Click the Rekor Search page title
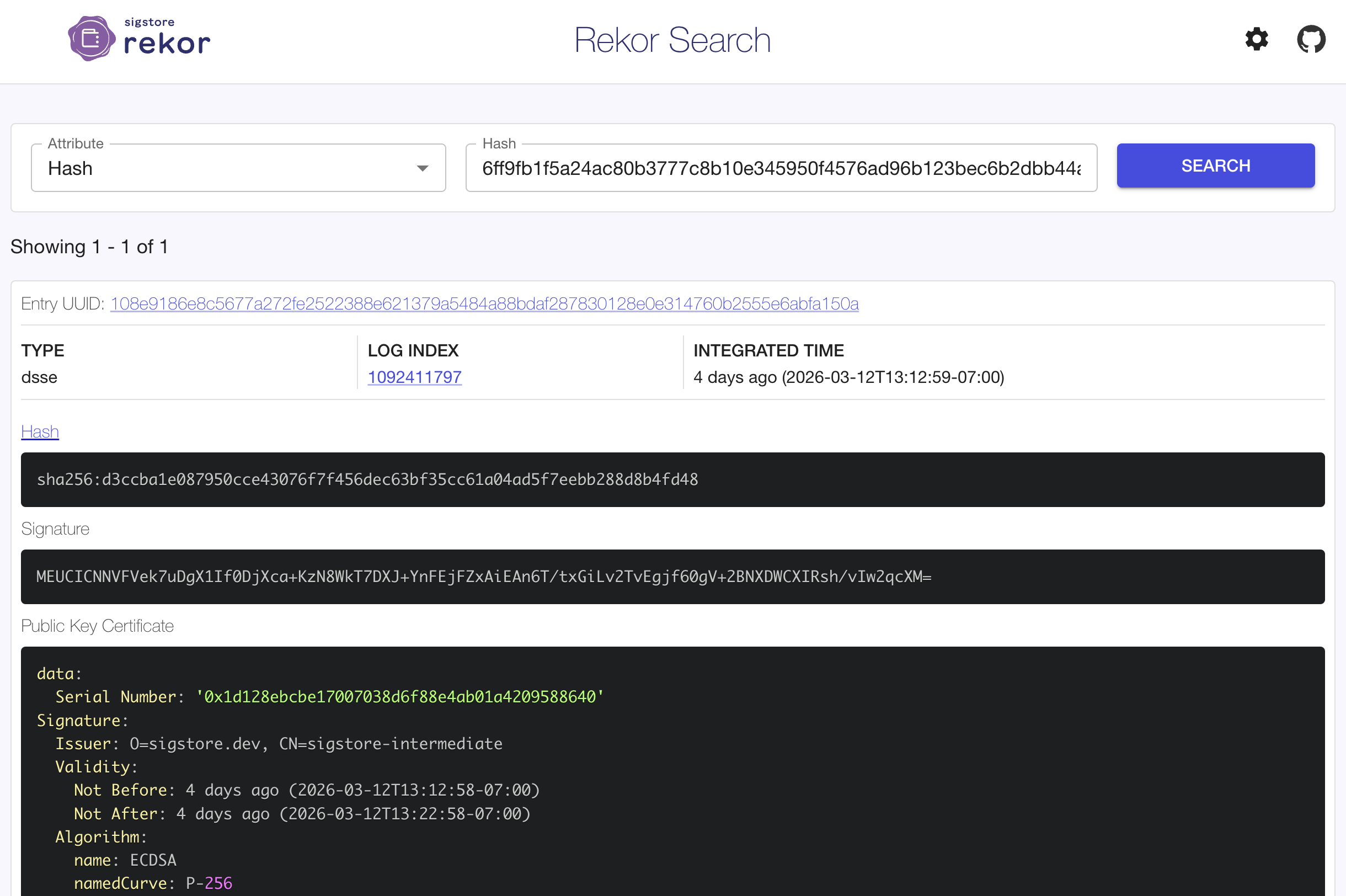Viewport: 1346px width, 896px height. click(x=673, y=39)
